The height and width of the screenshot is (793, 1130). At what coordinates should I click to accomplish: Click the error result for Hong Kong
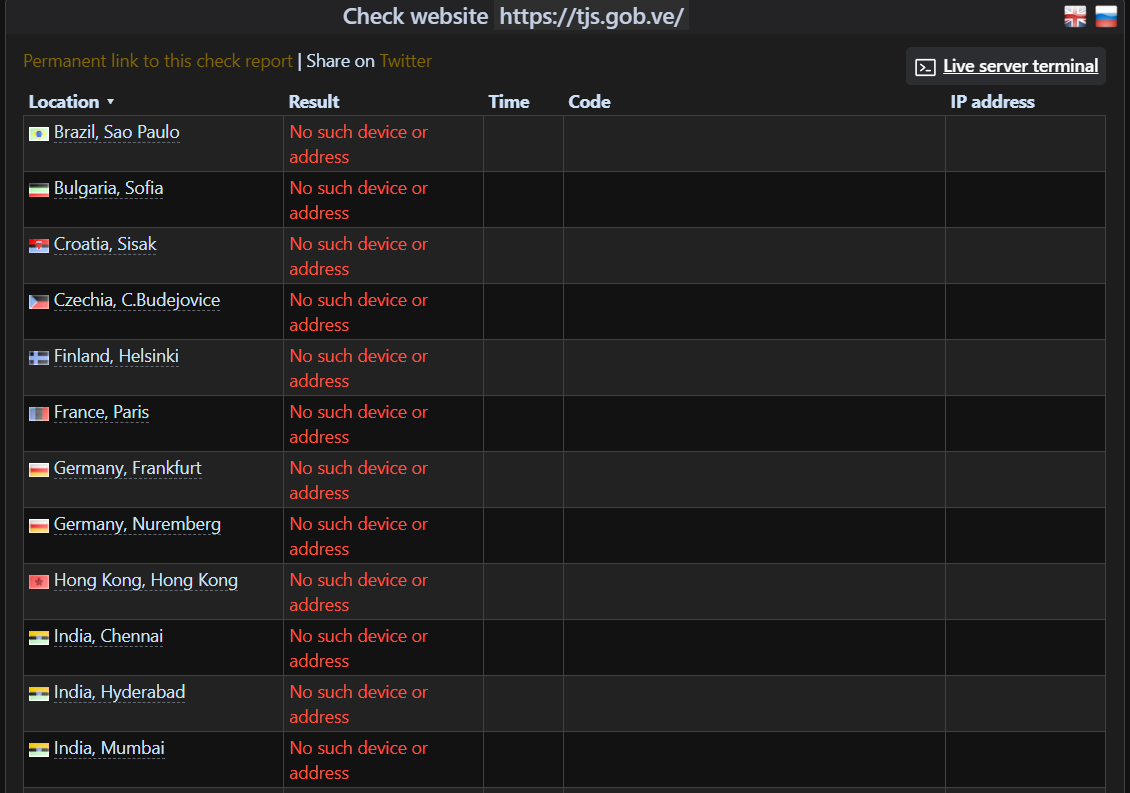(359, 593)
